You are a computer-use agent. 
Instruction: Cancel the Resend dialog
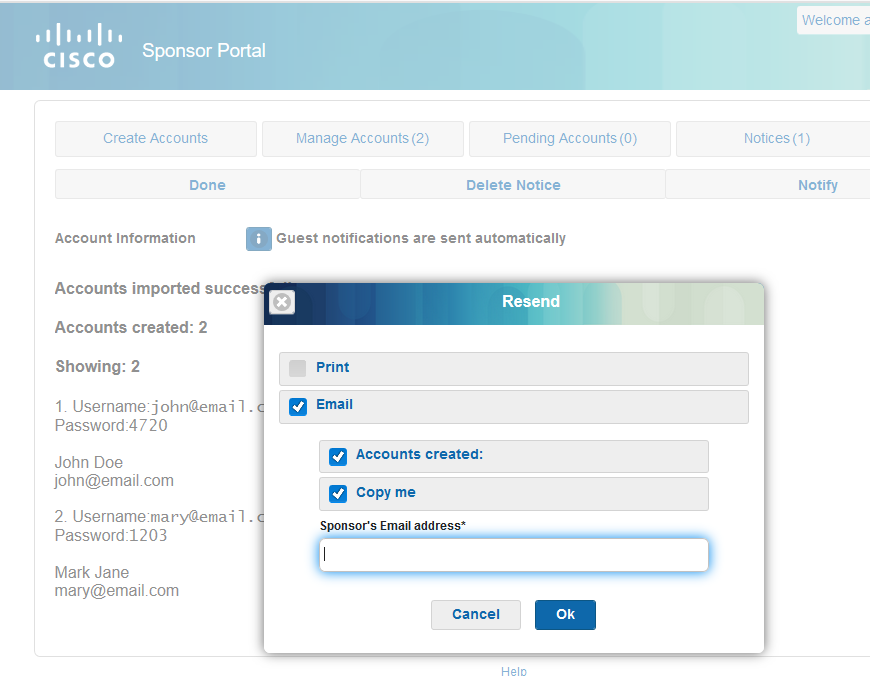[x=475, y=614]
